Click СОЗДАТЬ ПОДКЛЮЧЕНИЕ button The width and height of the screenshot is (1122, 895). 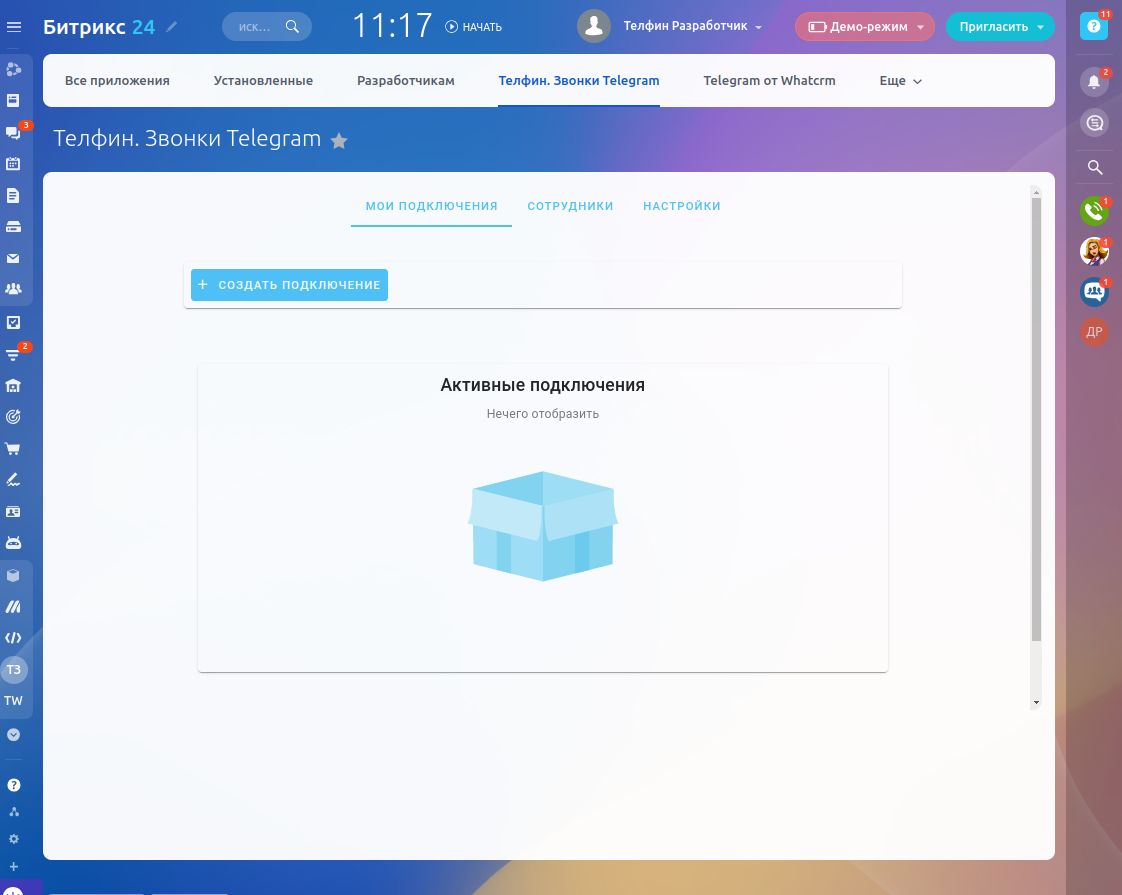[289, 285]
